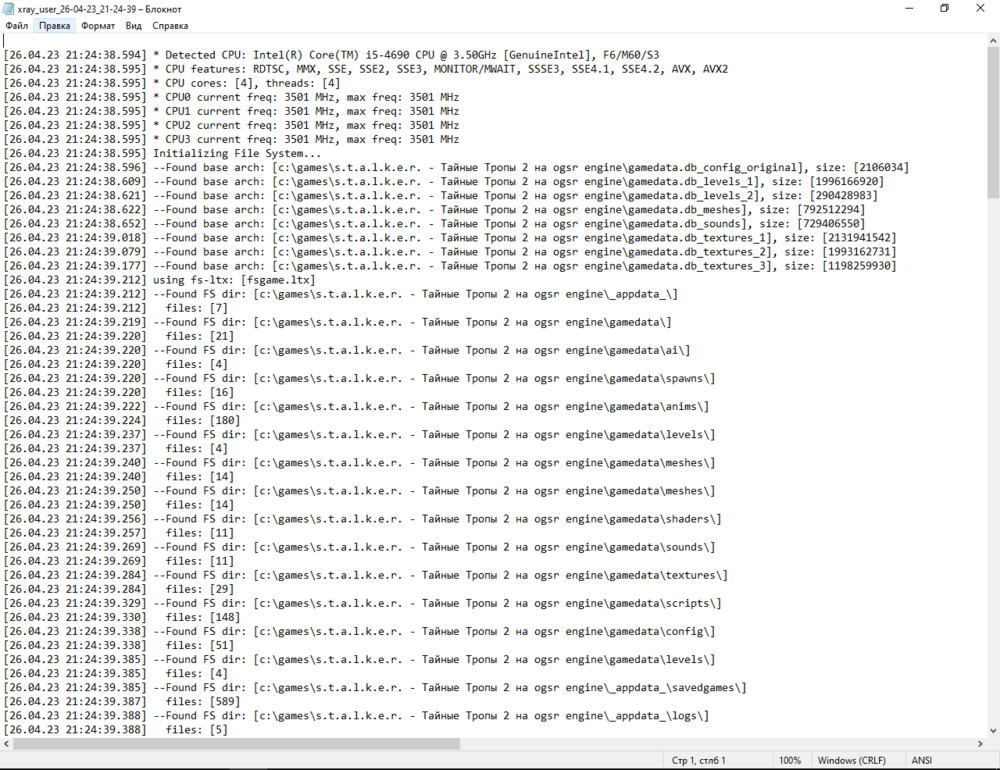Click the 'files: [29]' line
The image size is (1000, 770).
(x=119, y=589)
